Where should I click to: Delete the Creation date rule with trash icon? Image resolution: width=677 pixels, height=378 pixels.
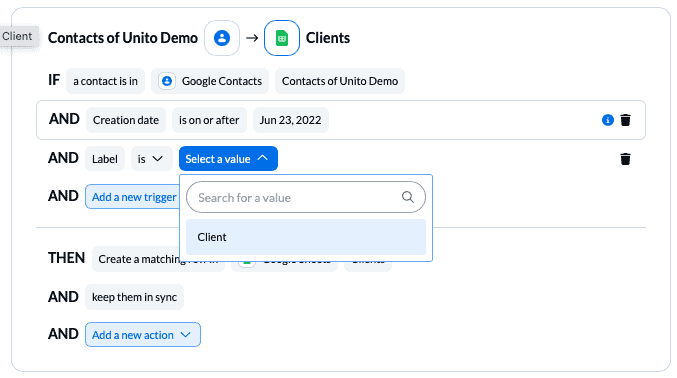tap(625, 120)
